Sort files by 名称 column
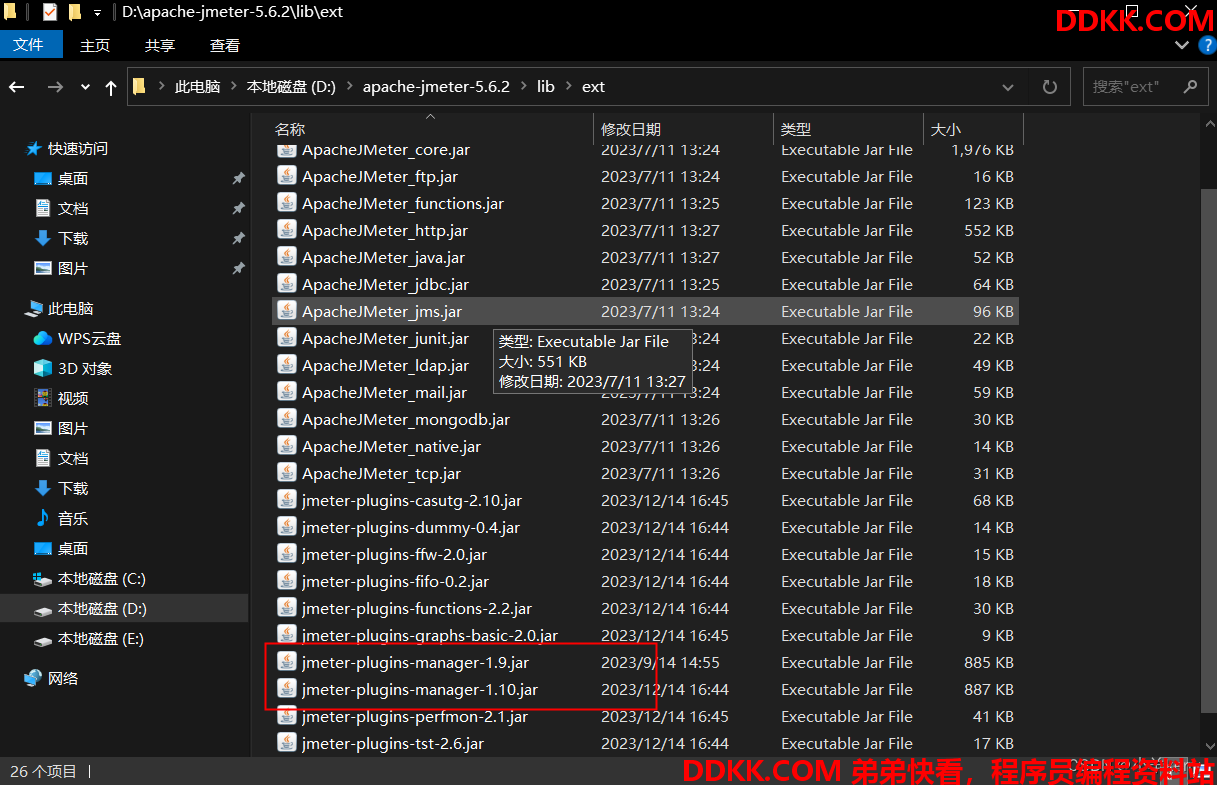Screen dimensions: 1217x785 tap(290, 129)
